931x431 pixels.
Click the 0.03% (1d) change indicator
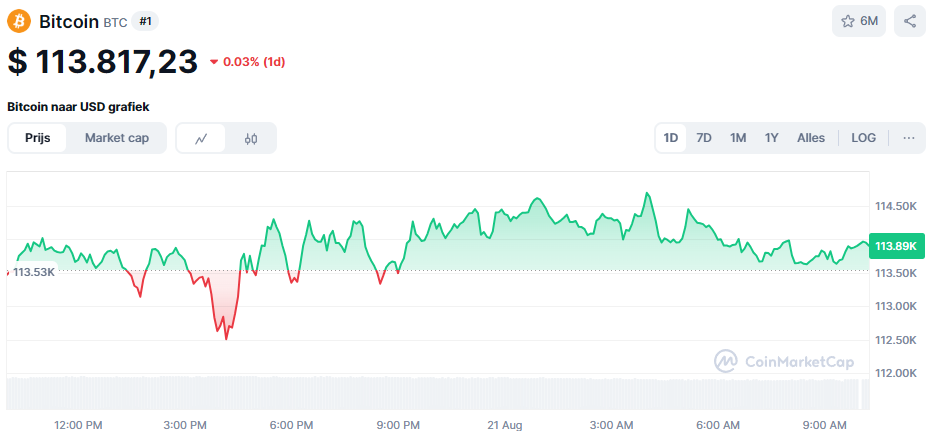[254, 62]
